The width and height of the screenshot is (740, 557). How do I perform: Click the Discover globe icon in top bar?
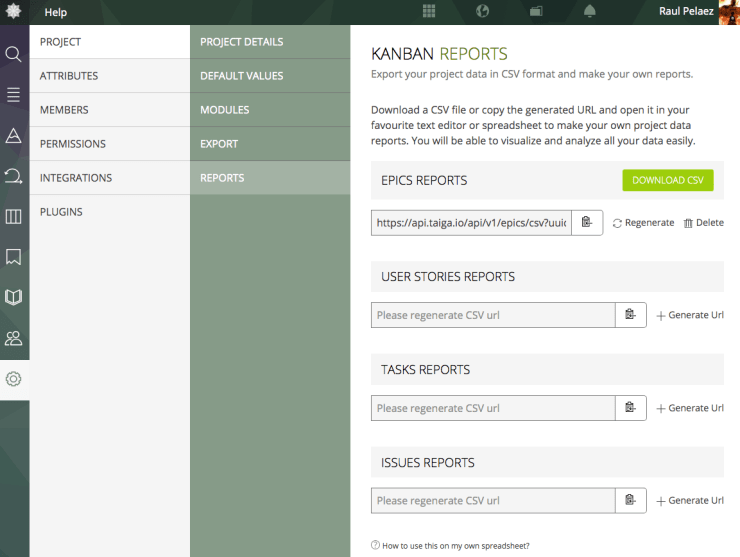pyautogui.click(x=482, y=12)
